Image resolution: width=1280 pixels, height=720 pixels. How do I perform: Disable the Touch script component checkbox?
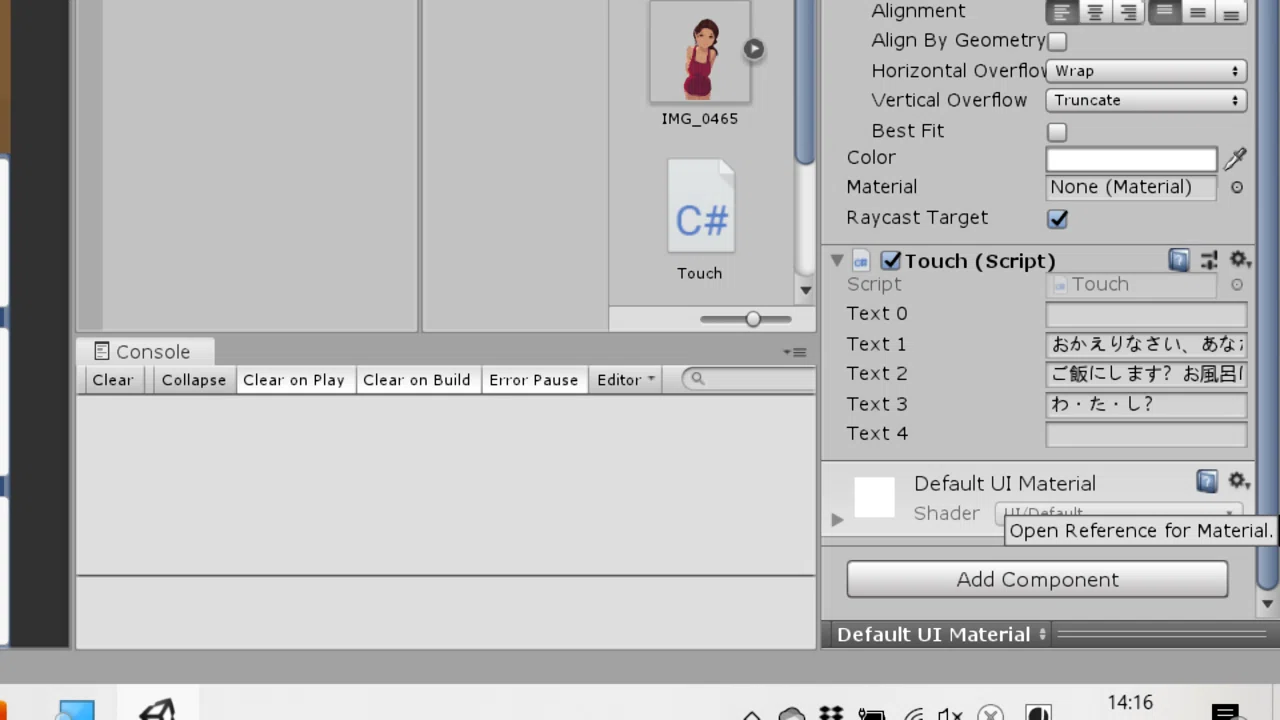point(890,261)
